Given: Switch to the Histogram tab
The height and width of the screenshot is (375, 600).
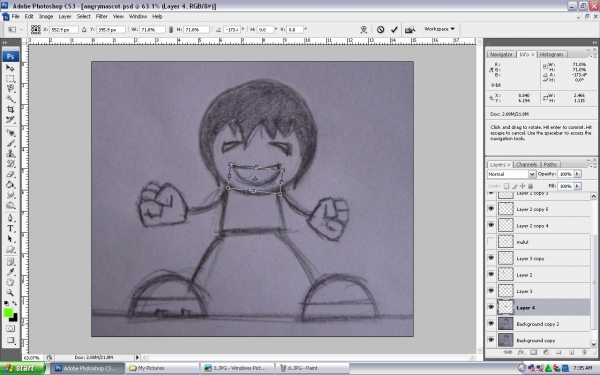Looking at the screenshot, I should (551, 54).
